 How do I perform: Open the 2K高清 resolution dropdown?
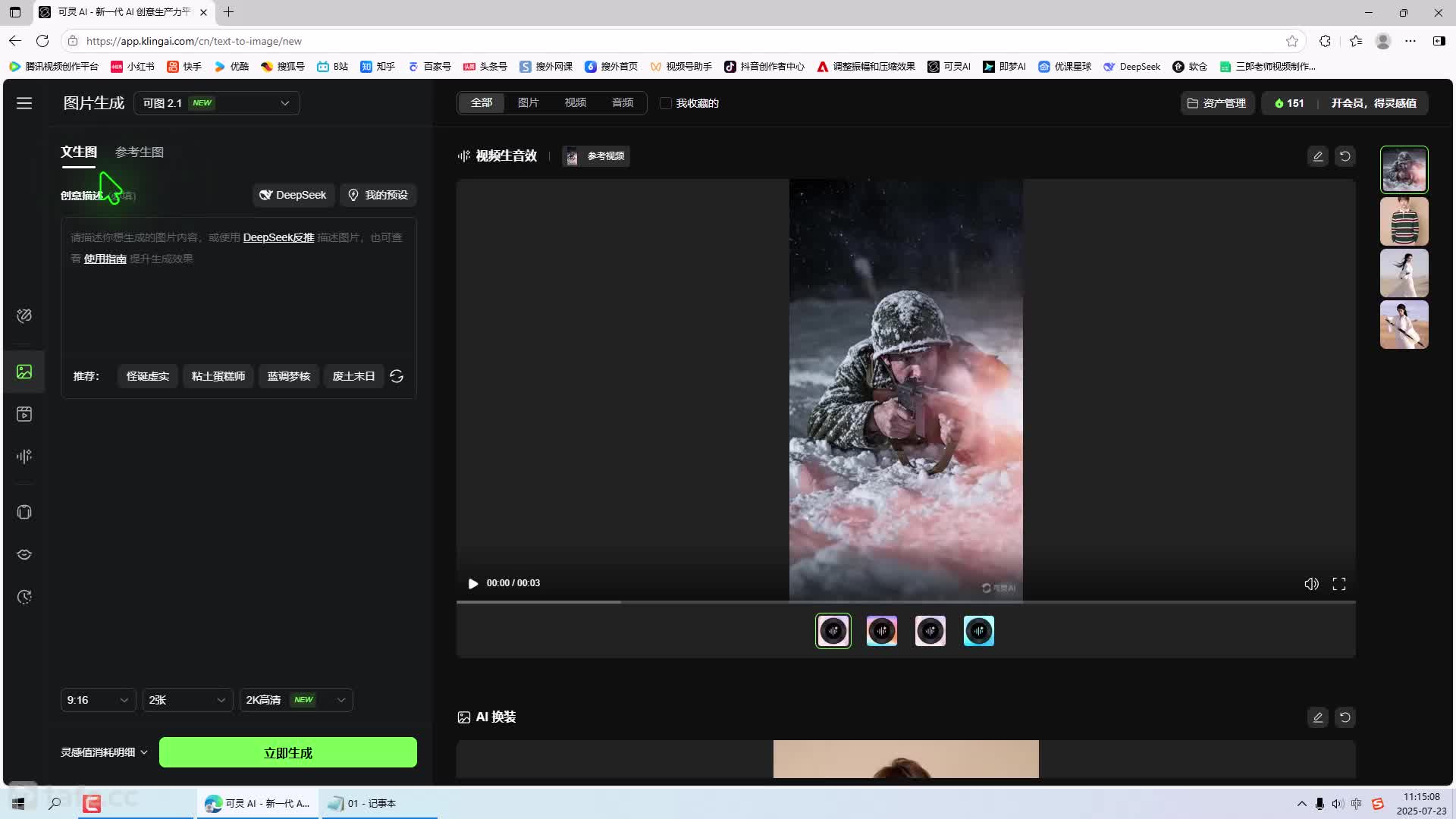296,700
